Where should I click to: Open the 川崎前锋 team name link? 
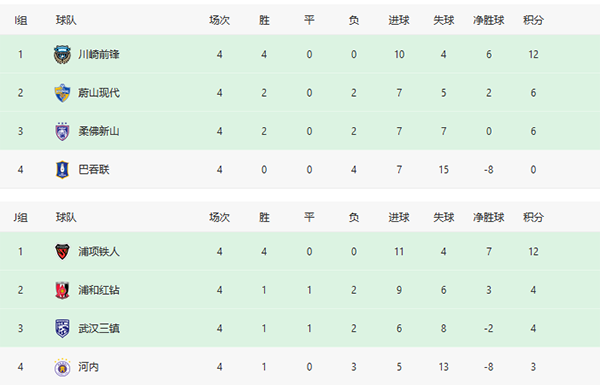tap(99, 54)
